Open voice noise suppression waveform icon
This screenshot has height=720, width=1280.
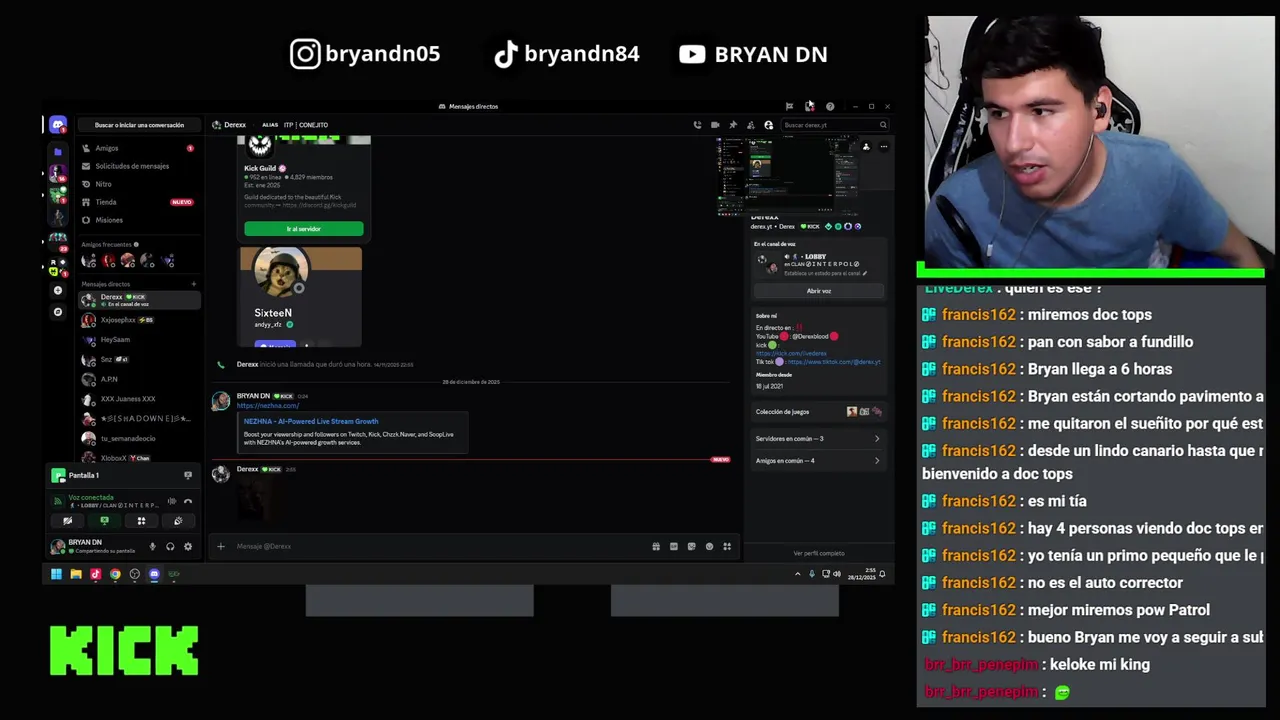(x=171, y=501)
